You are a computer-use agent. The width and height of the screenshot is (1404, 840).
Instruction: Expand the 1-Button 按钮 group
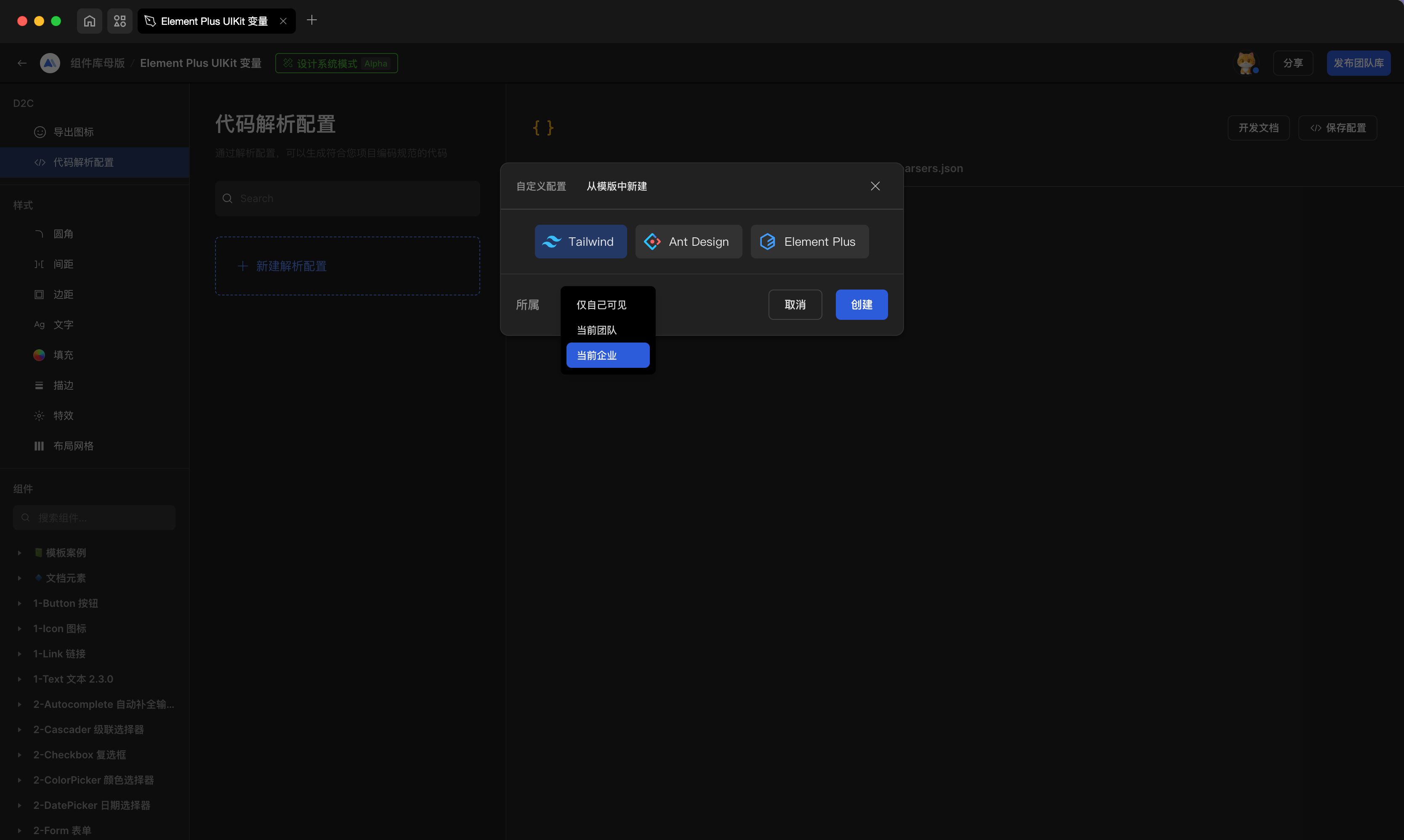coord(19,603)
